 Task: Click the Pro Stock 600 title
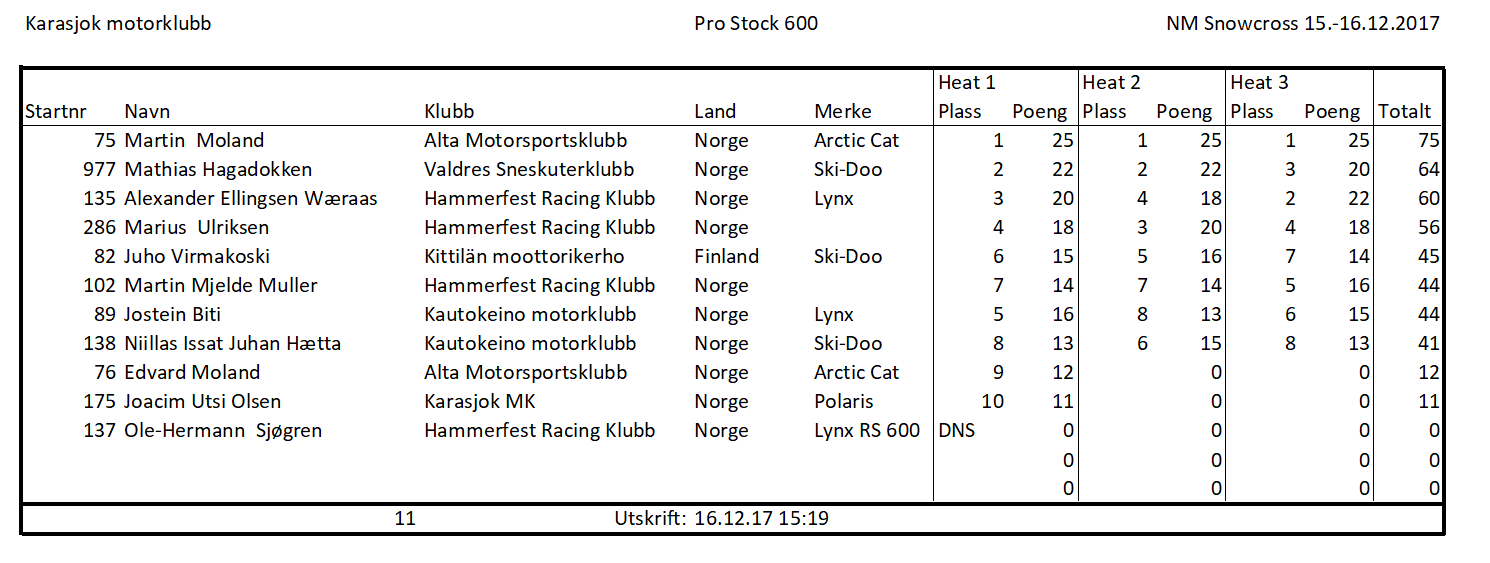[756, 23]
